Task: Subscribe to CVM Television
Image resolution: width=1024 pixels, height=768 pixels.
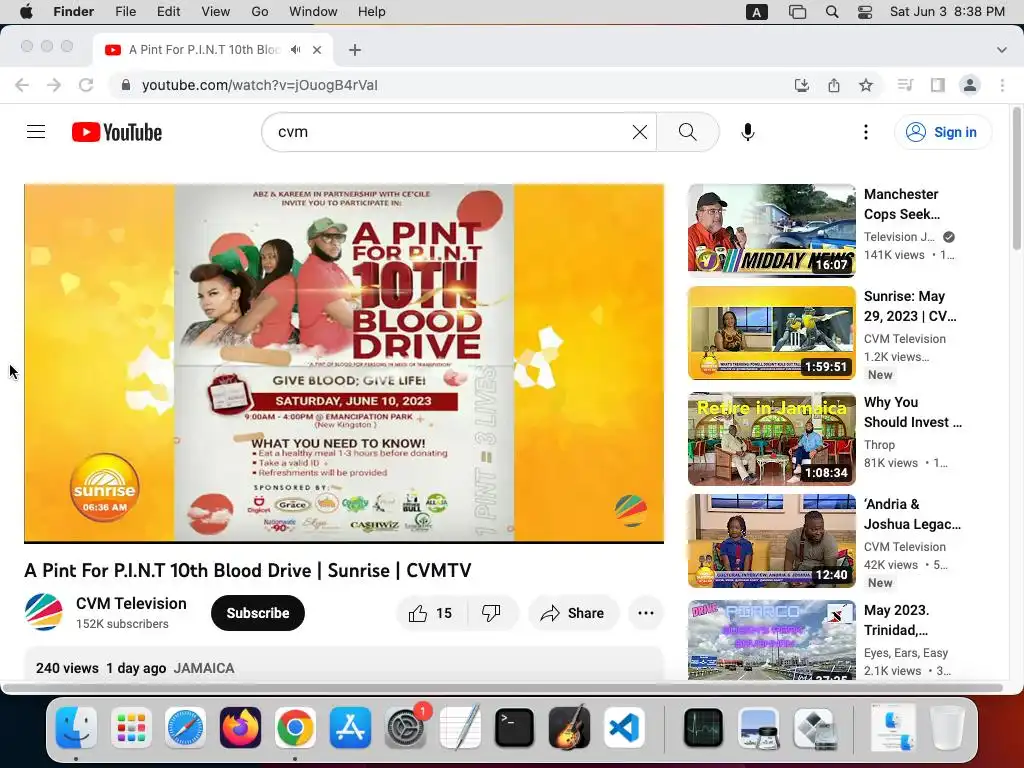Action: click(x=258, y=613)
